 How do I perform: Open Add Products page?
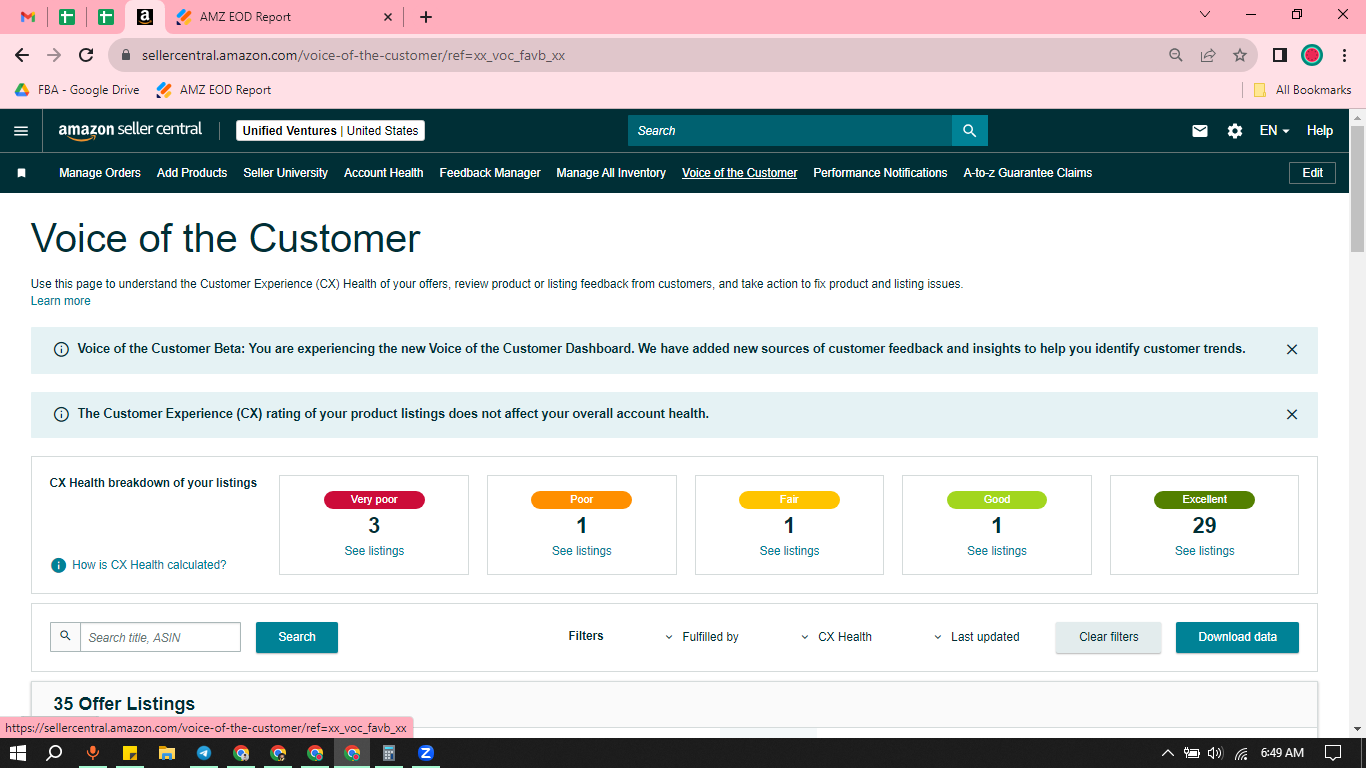click(x=192, y=173)
